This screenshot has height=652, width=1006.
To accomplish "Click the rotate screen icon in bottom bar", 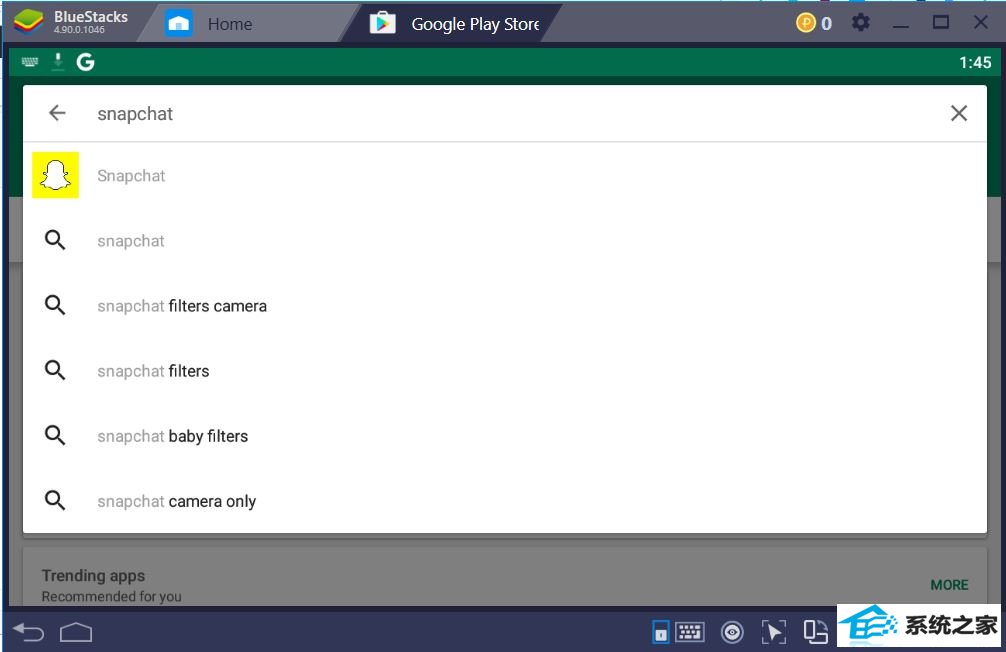I will pos(815,631).
